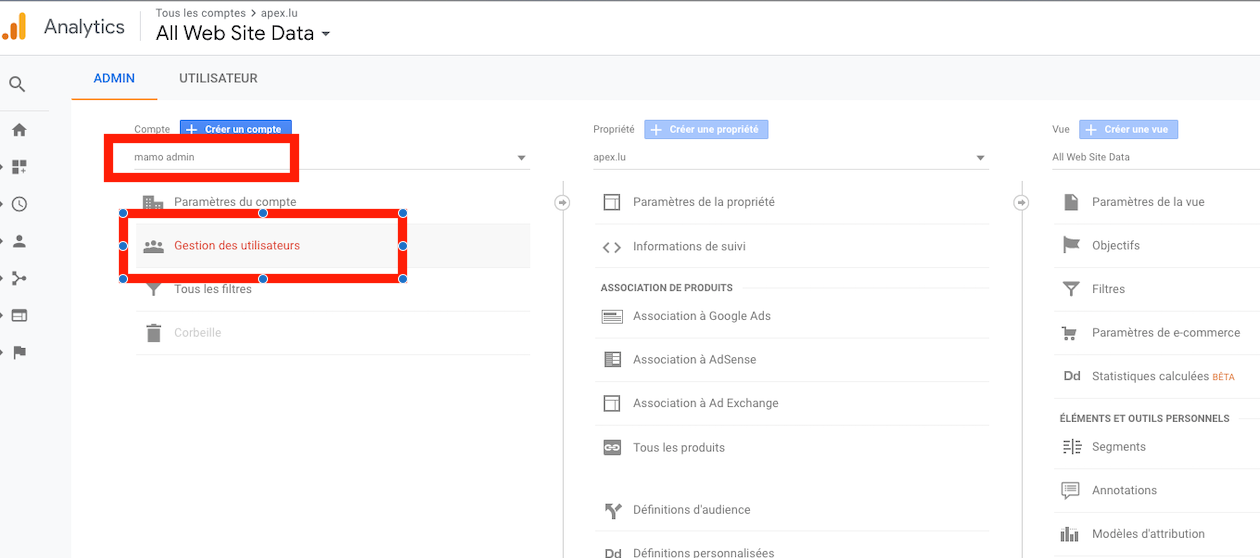Viewport: 1260px width, 558px height.
Task: Open Acquisition reports branching icon
Action: [19, 278]
